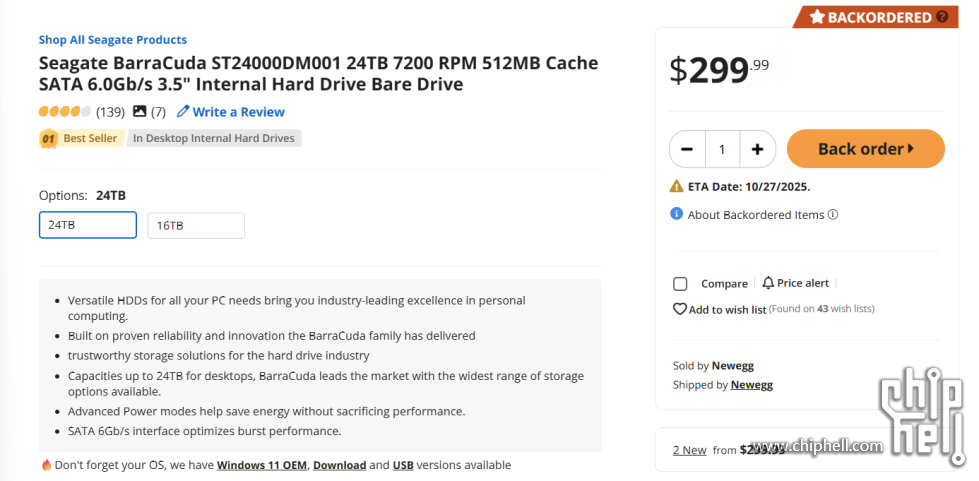This screenshot has height=481, width=979.
Task: Open the 2 New offers link
Action: click(690, 450)
